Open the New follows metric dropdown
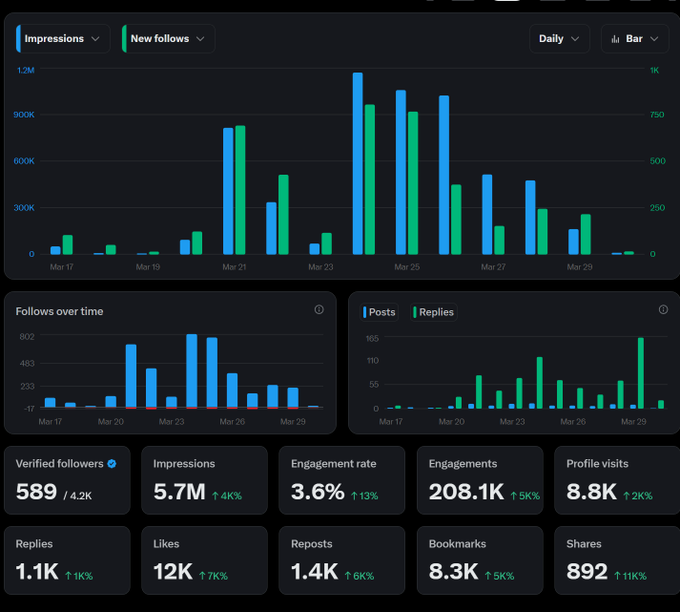680x612 pixels. coord(169,39)
